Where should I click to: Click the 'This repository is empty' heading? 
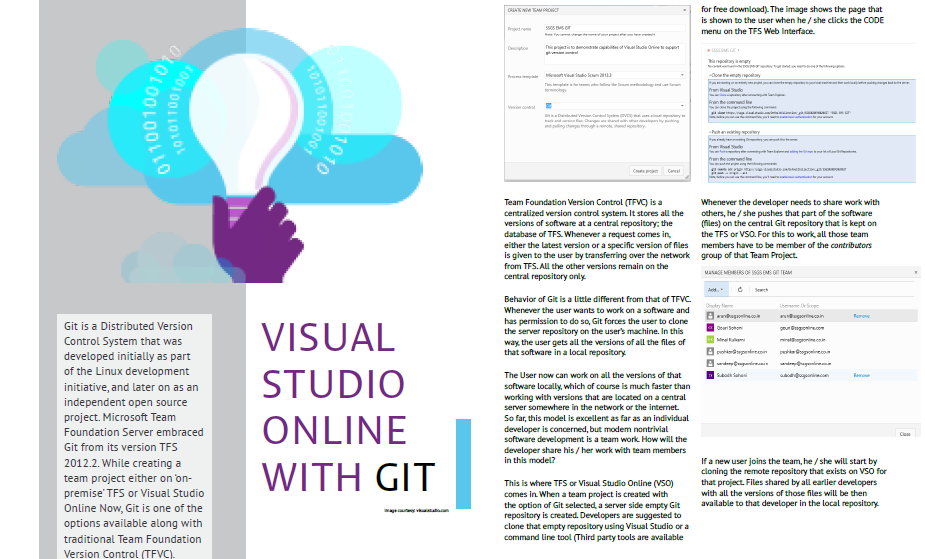coord(729,61)
